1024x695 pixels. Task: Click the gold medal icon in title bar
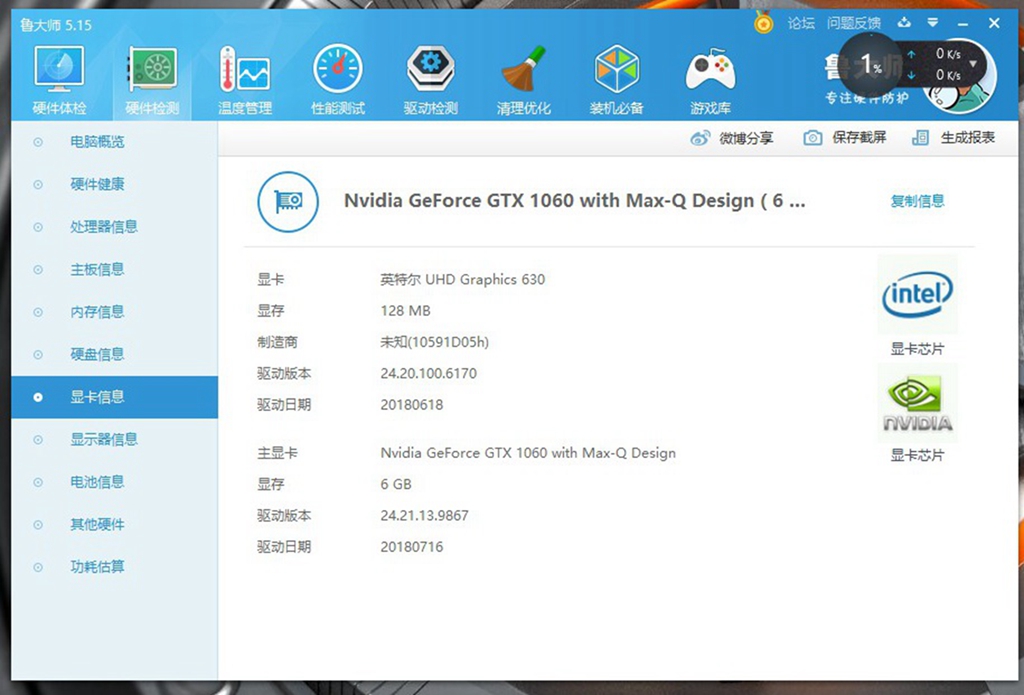(763, 23)
